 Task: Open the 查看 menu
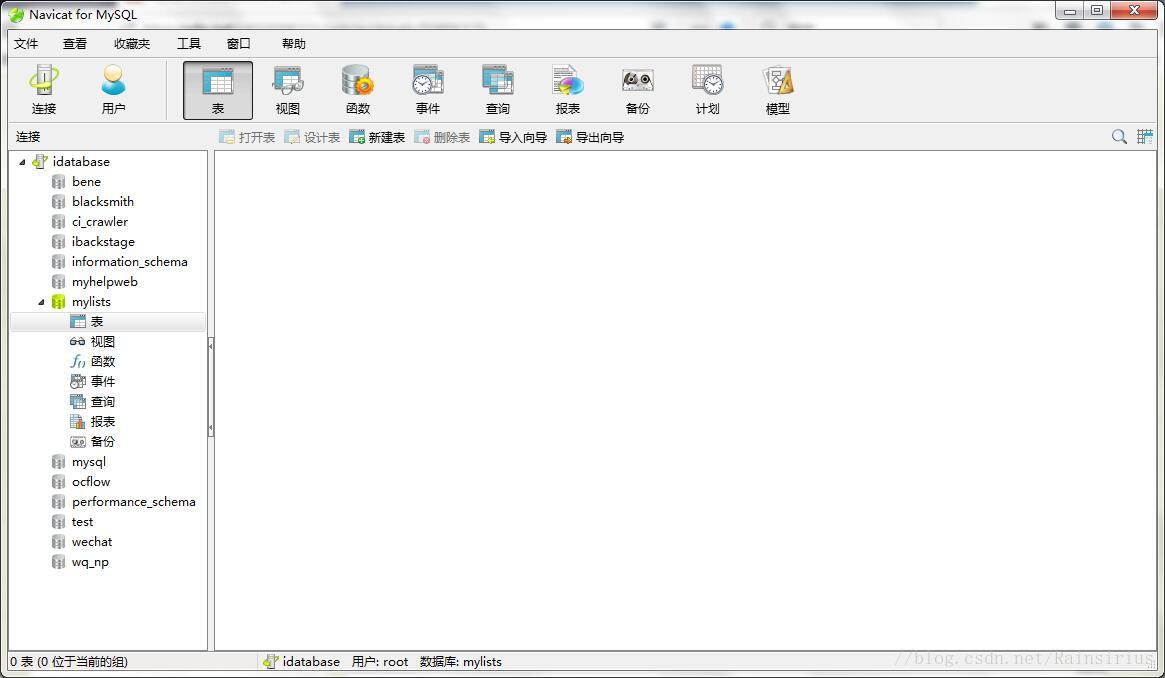[75, 44]
